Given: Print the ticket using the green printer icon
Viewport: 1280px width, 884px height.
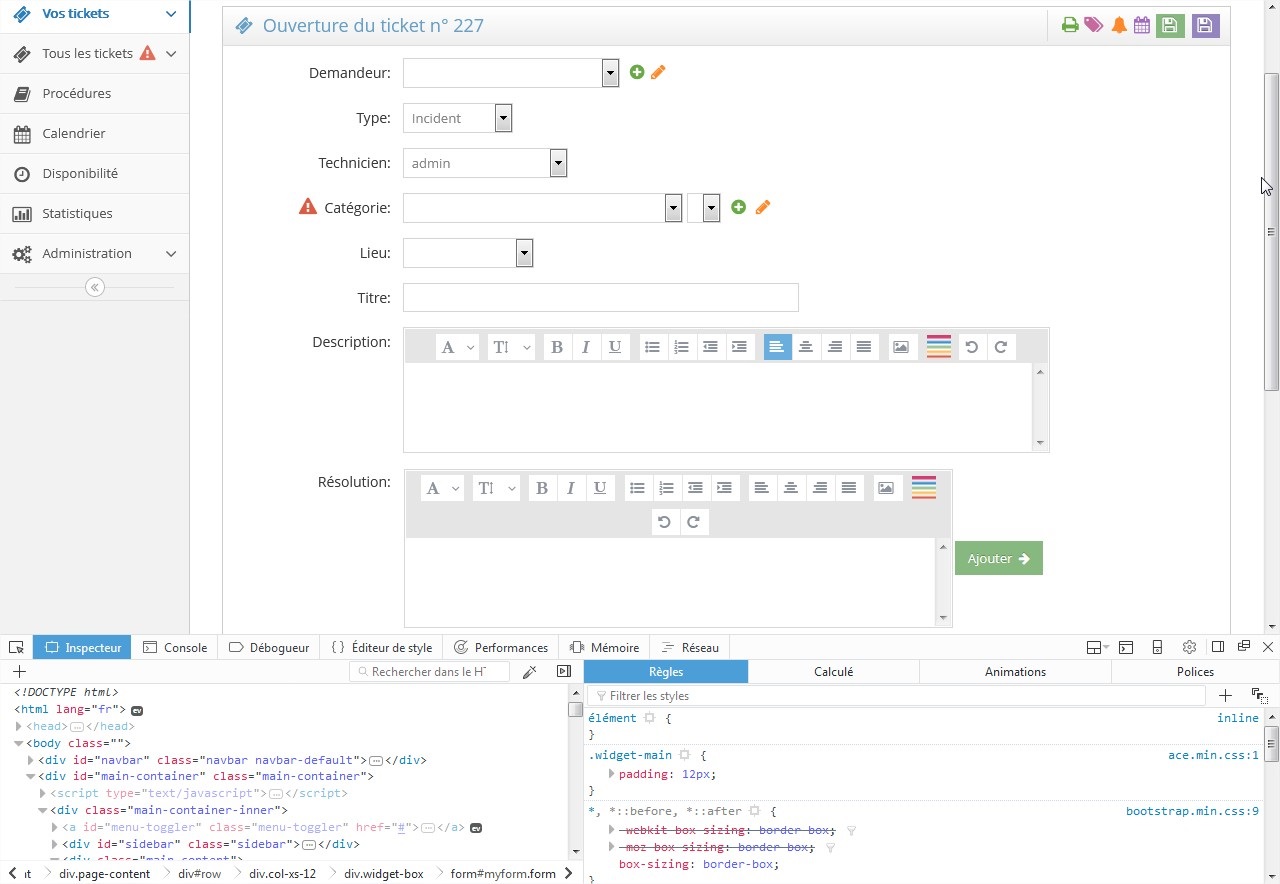Looking at the screenshot, I should pos(1070,25).
